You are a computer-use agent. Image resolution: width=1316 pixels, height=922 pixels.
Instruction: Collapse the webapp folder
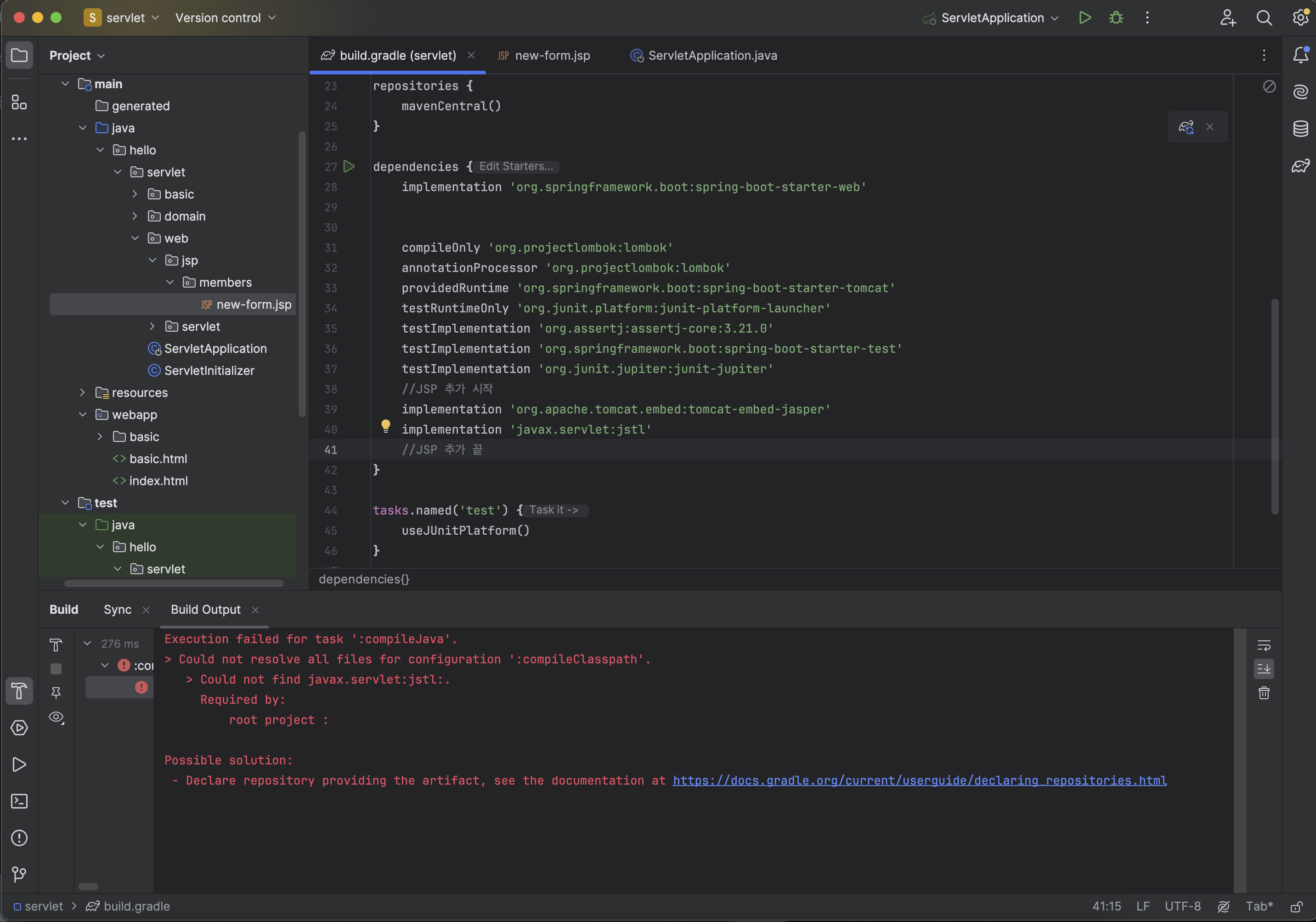(83, 414)
